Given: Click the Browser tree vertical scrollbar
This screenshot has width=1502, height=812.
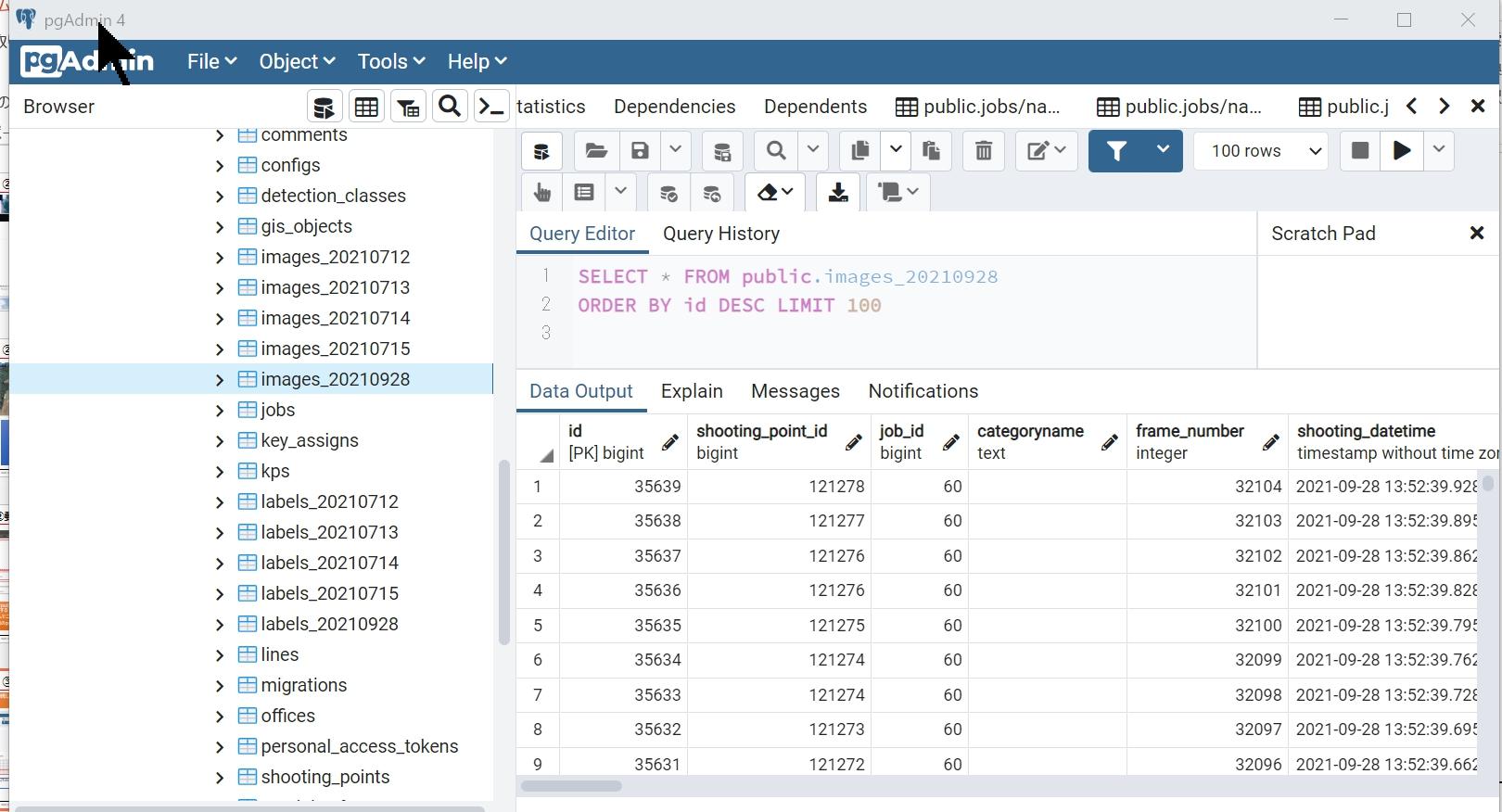Looking at the screenshot, I should (x=504, y=552).
